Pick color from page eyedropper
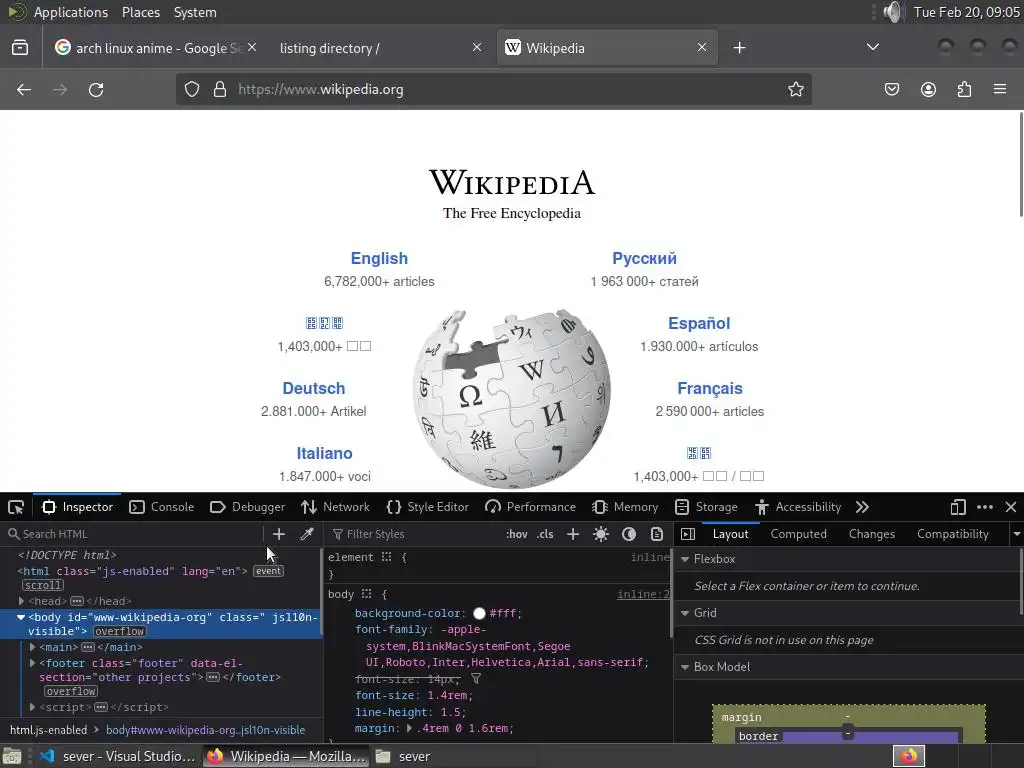Image resolution: width=1024 pixels, height=768 pixels. pyautogui.click(x=306, y=534)
